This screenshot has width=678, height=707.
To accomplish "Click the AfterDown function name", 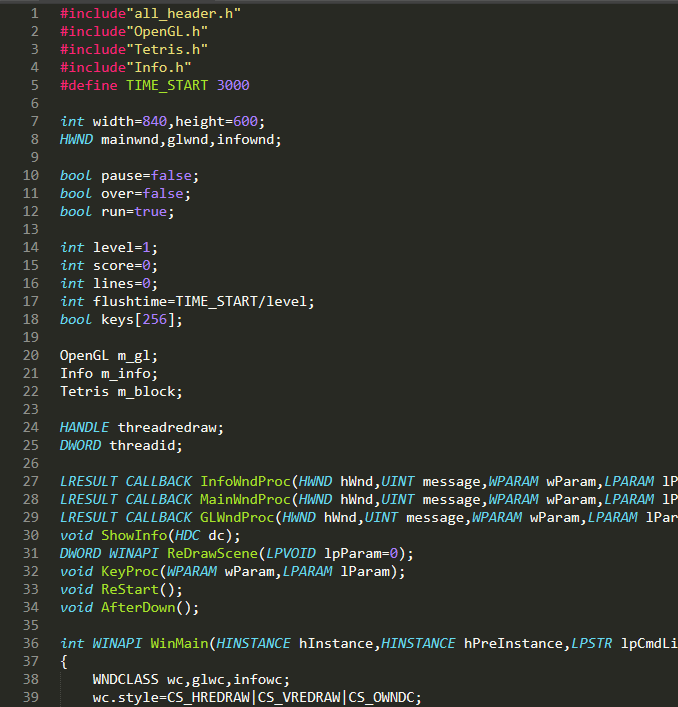I will 138,608.
